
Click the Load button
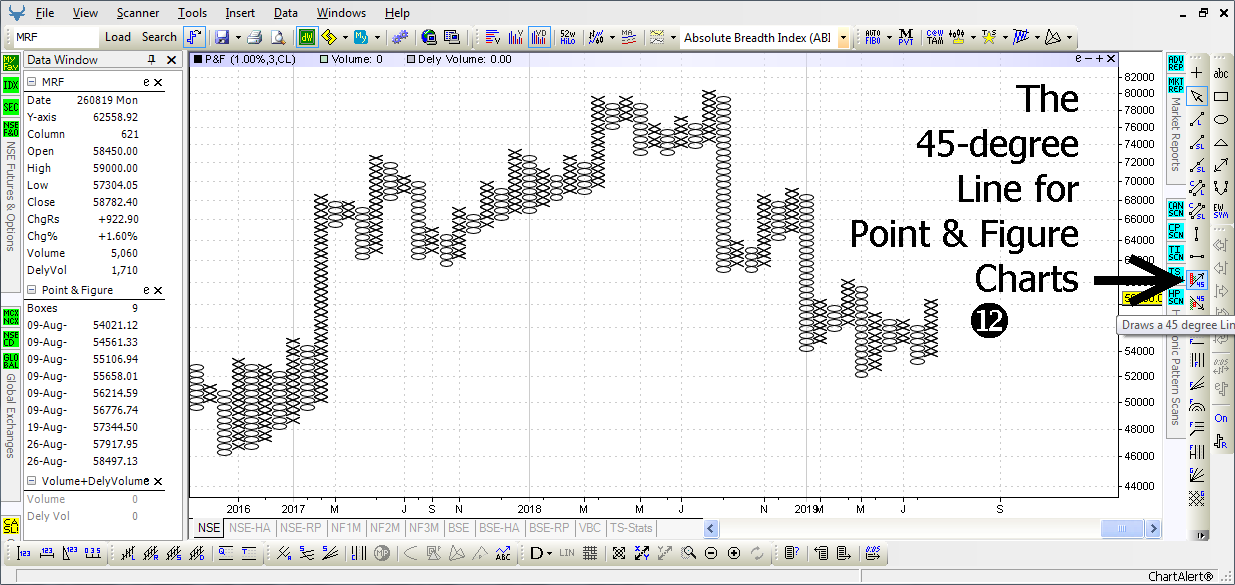coord(118,37)
